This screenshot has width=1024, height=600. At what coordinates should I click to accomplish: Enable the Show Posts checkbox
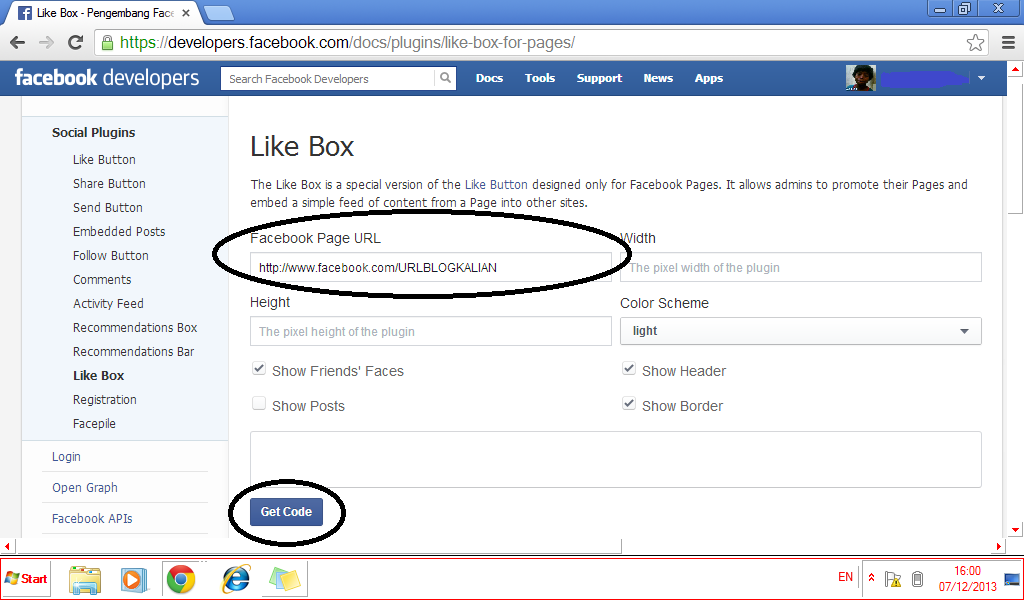259,403
